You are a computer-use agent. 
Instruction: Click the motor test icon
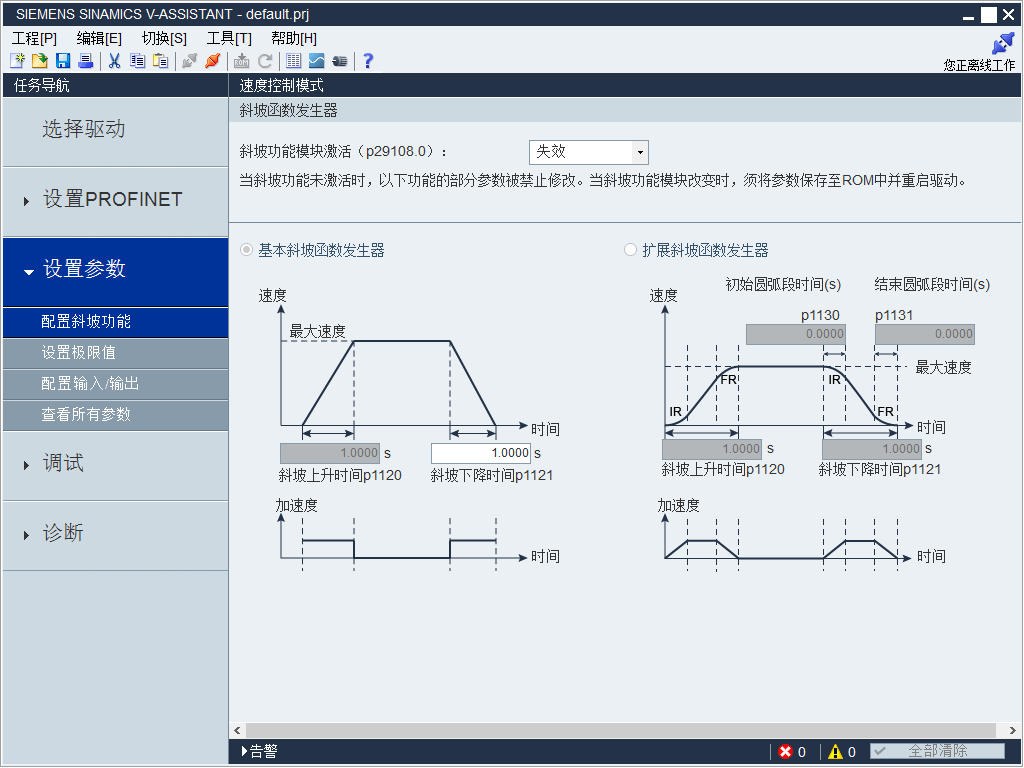[340, 61]
